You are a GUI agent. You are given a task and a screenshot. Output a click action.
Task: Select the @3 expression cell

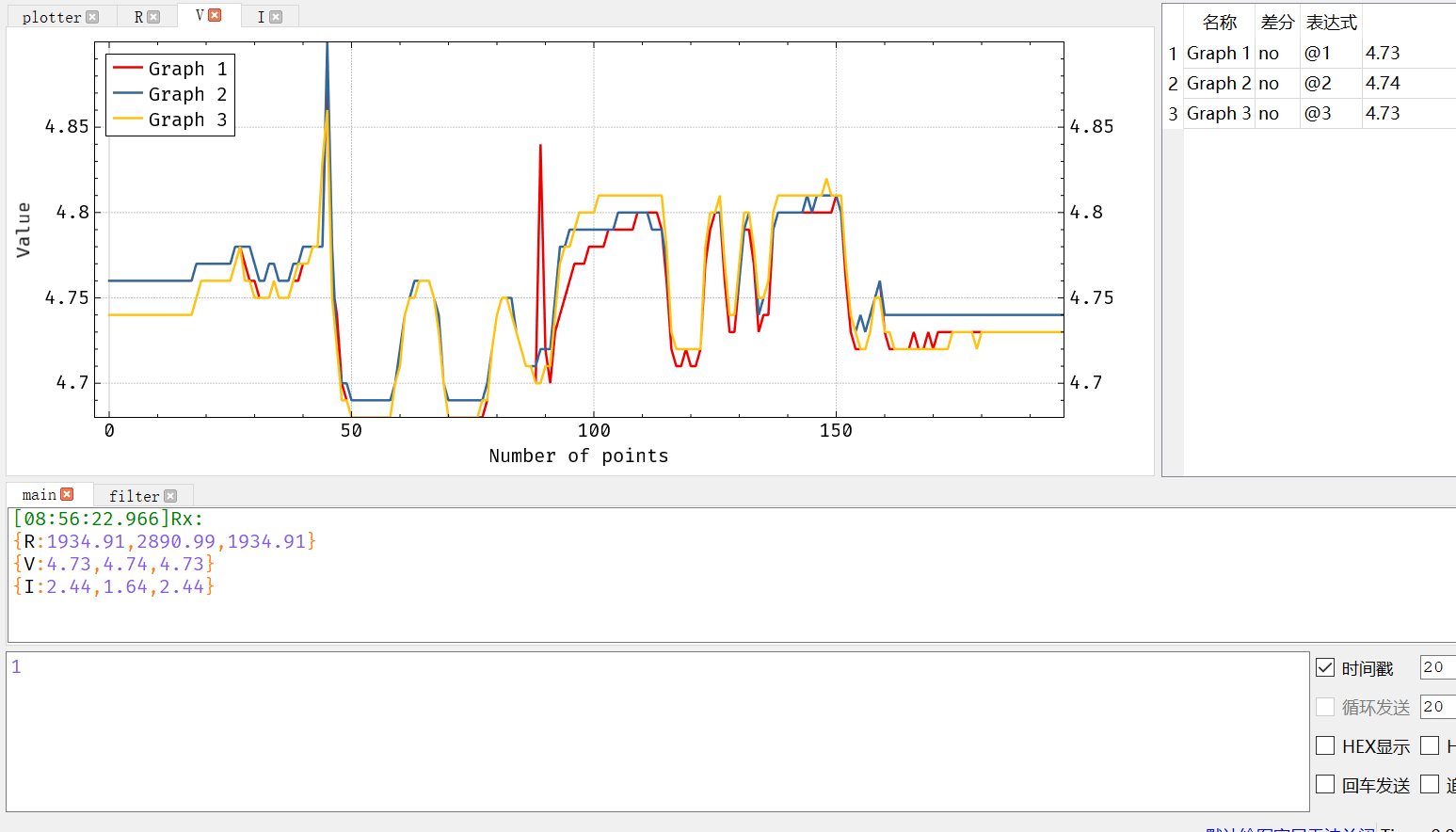click(1331, 113)
